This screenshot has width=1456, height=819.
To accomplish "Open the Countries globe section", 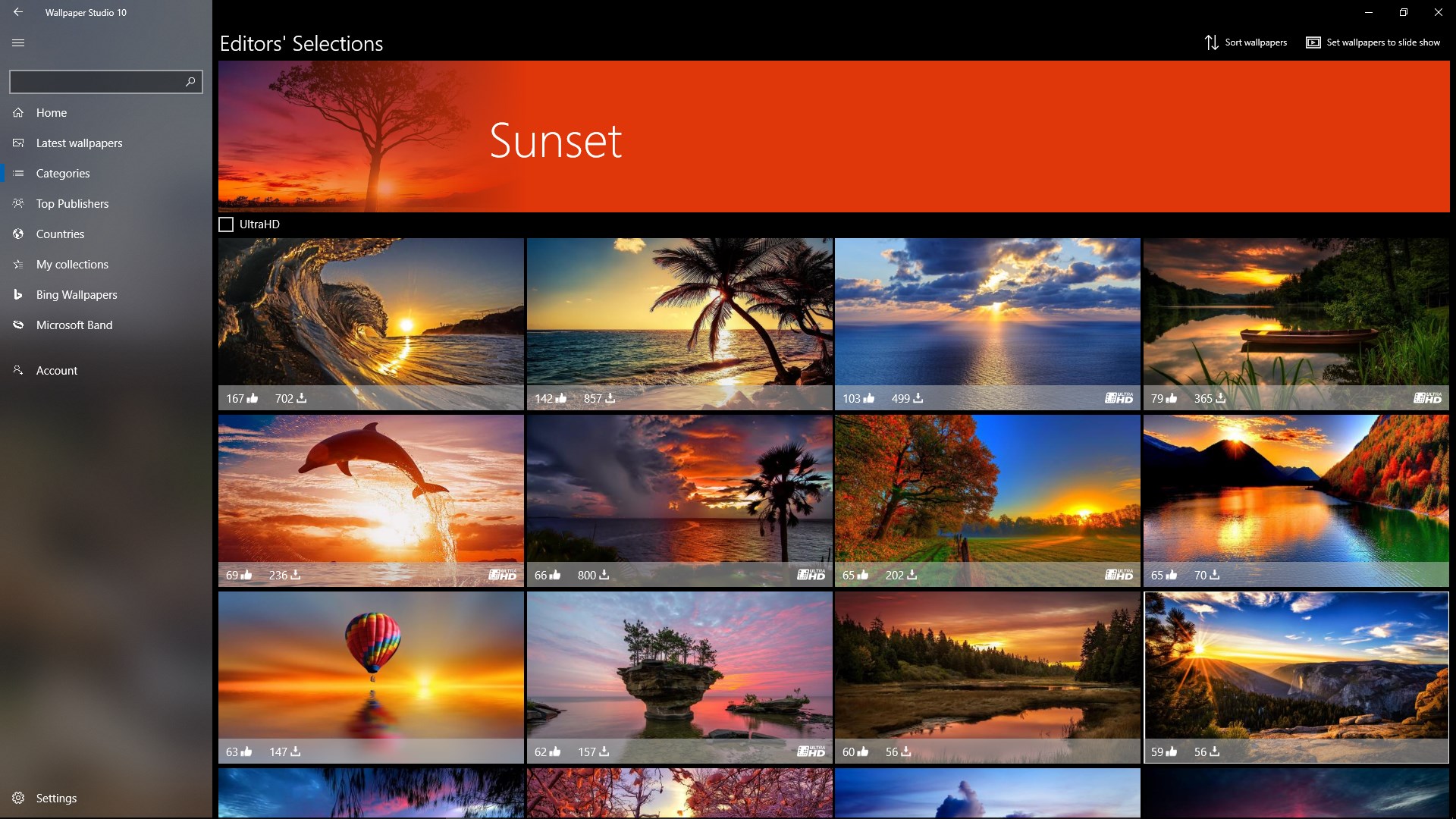I will pos(60,234).
